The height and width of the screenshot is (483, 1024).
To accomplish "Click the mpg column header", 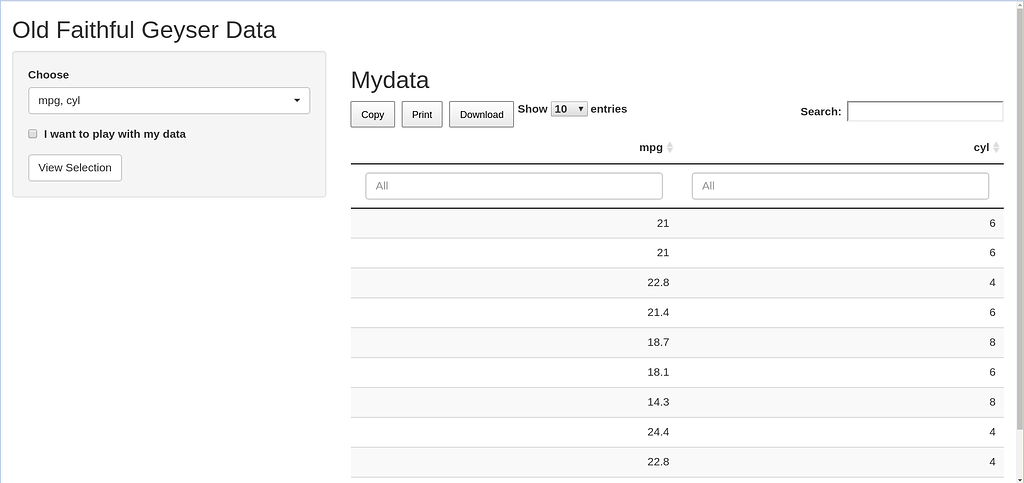I will 650,148.
